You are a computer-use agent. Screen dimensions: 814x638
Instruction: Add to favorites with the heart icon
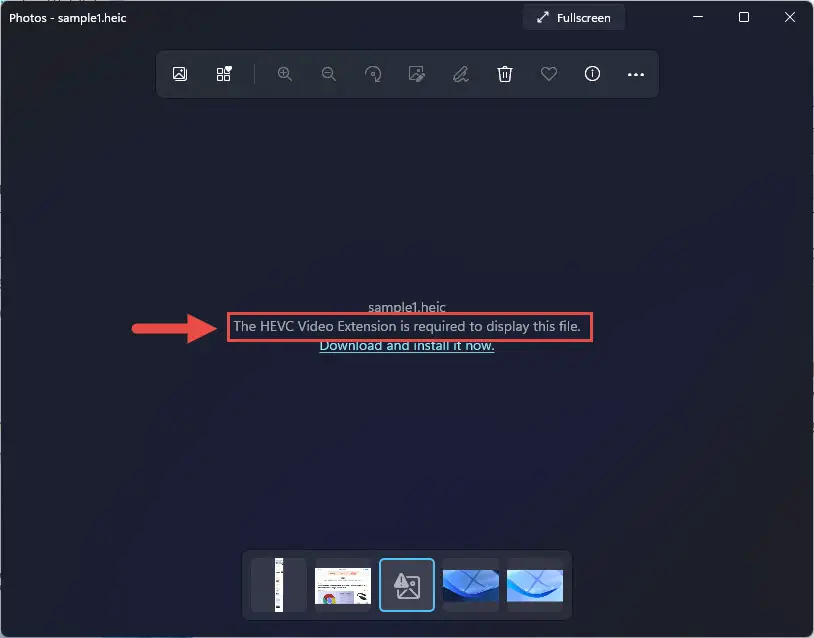(549, 74)
